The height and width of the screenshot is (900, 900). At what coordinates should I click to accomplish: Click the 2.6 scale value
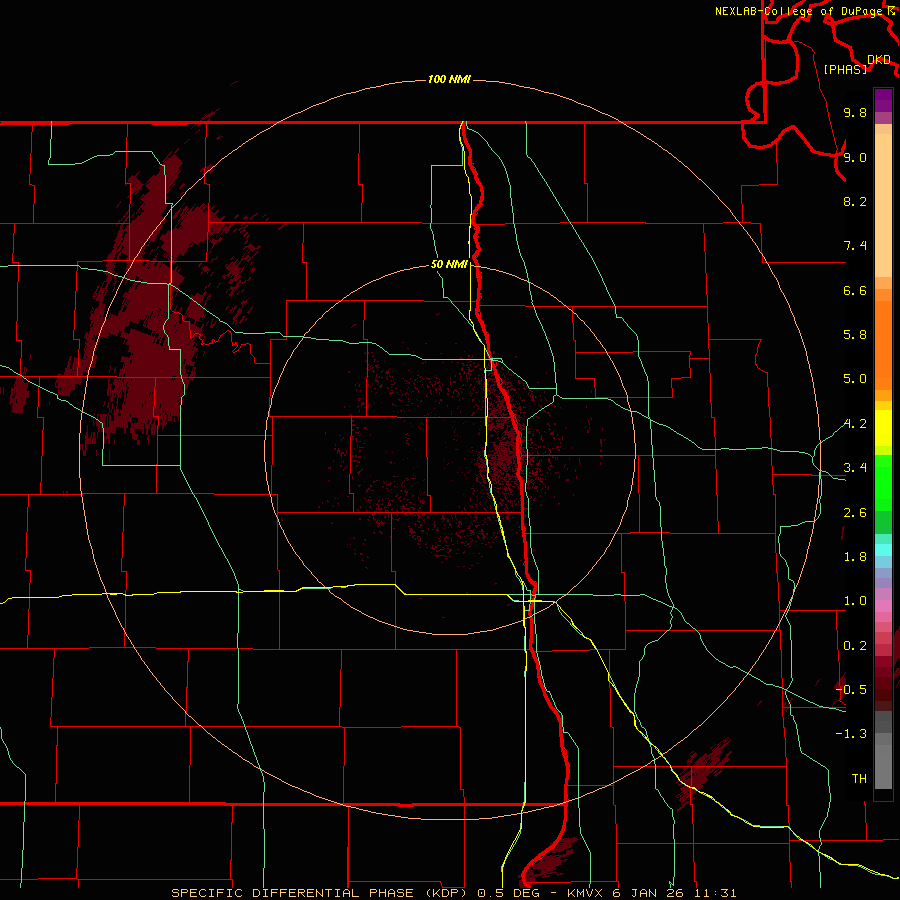point(855,513)
